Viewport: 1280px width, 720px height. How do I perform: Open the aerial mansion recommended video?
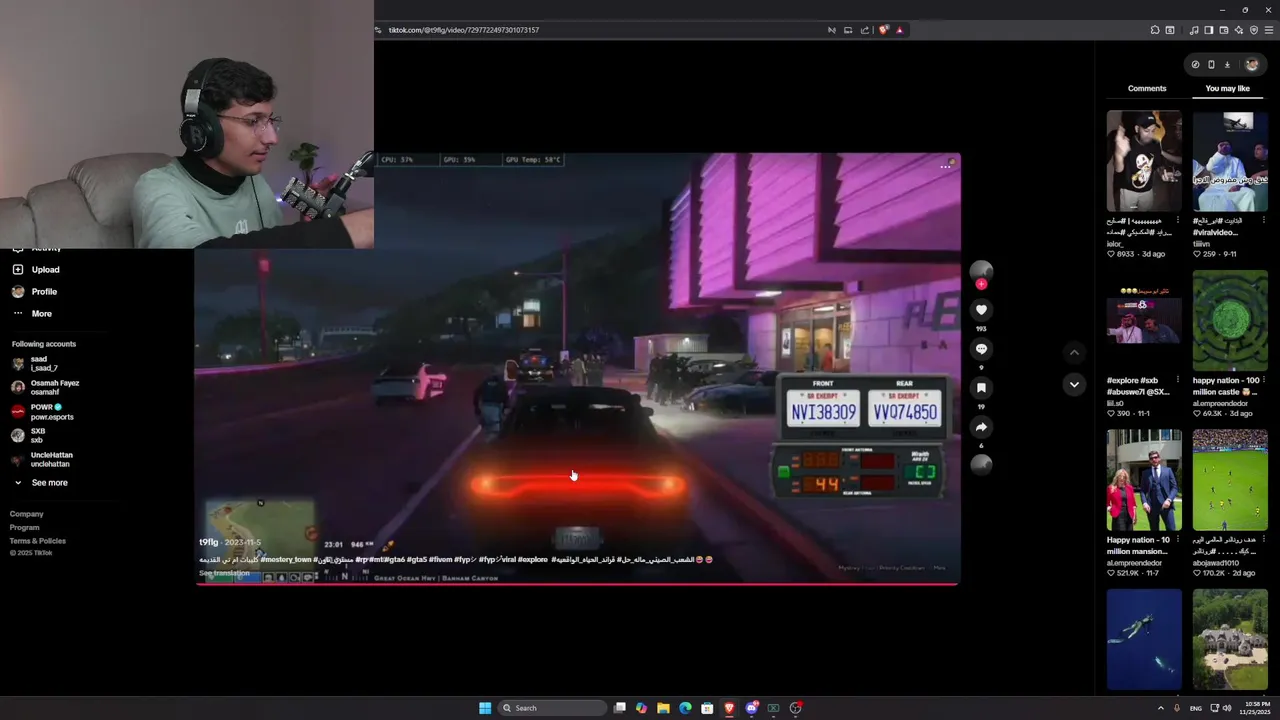tap(1230, 639)
